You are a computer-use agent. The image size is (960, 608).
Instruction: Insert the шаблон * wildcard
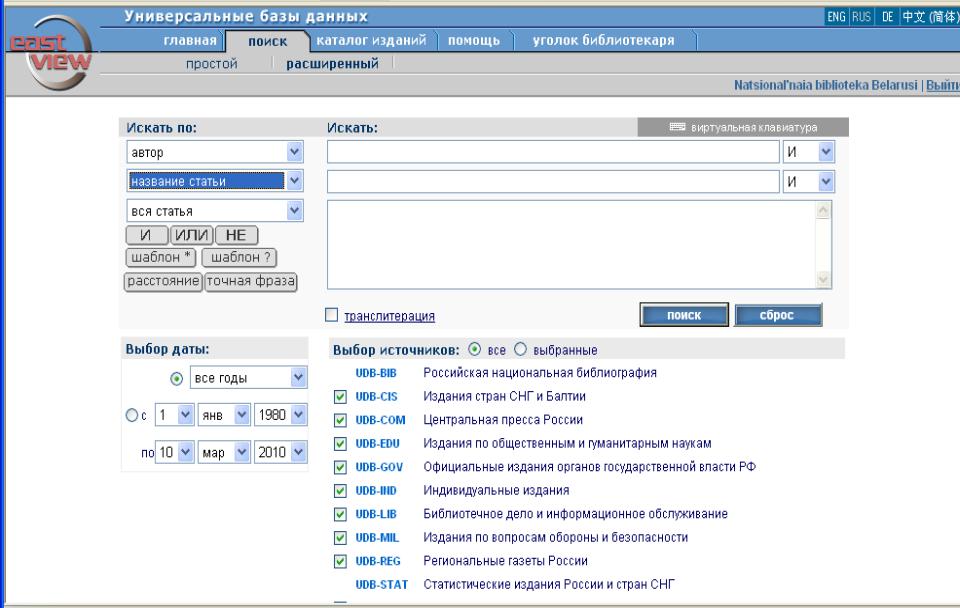tap(160, 257)
